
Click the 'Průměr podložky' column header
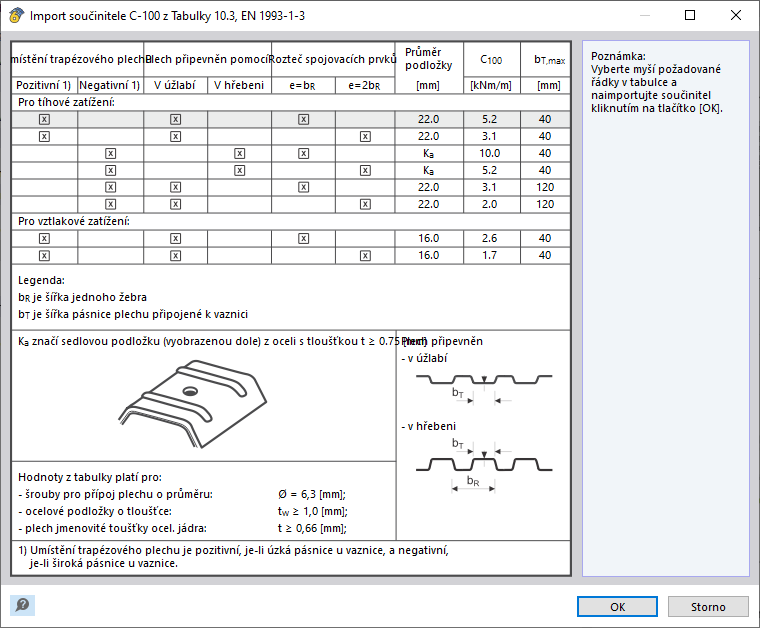coord(429,59)
